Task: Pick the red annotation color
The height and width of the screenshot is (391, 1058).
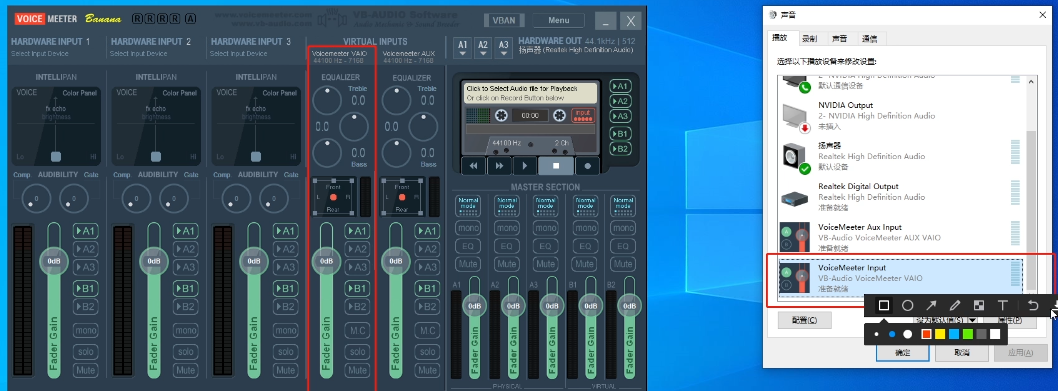Action: pyautogui.click(x=926, y=334)
